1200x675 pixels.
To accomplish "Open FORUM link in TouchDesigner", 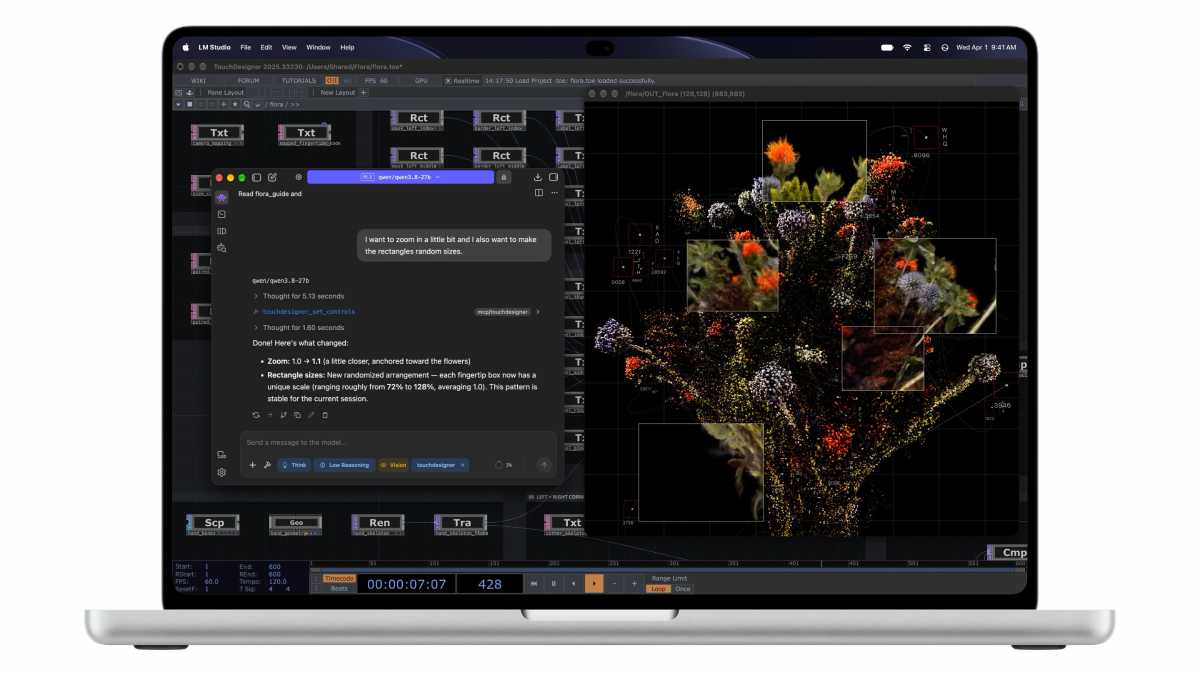I will click(248, 80).
